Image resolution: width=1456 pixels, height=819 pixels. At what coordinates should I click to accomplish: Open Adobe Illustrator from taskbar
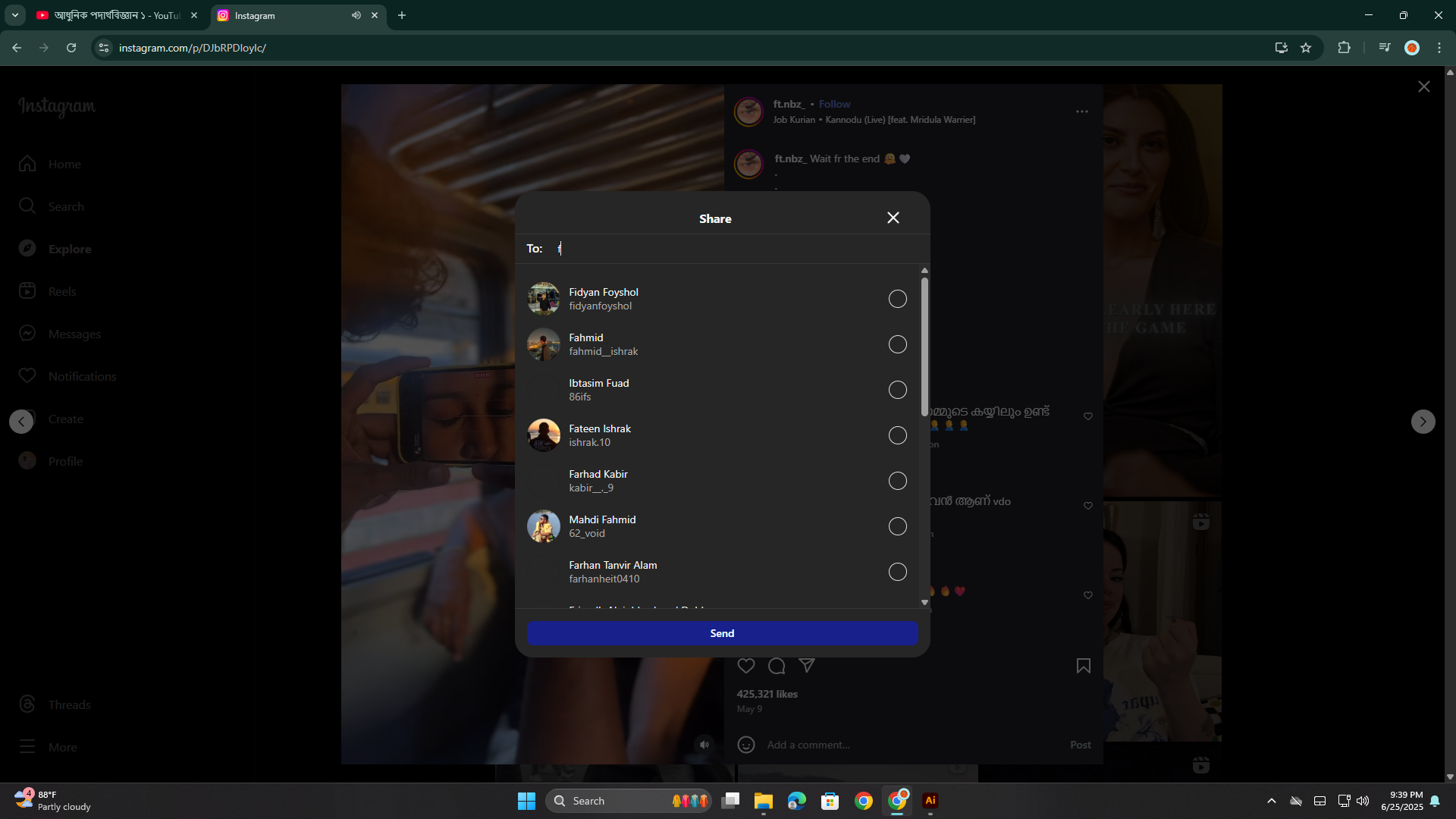[x=930, y=801]
